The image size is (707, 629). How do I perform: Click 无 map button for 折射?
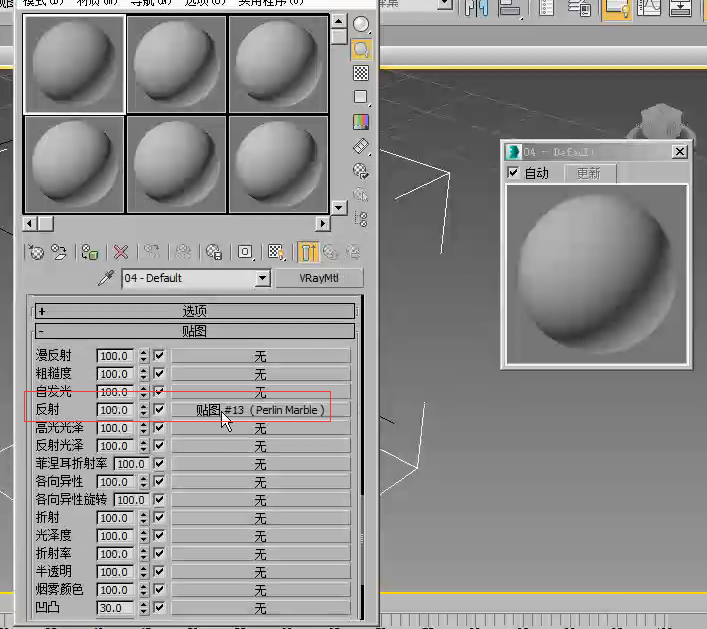coord(260,518)
